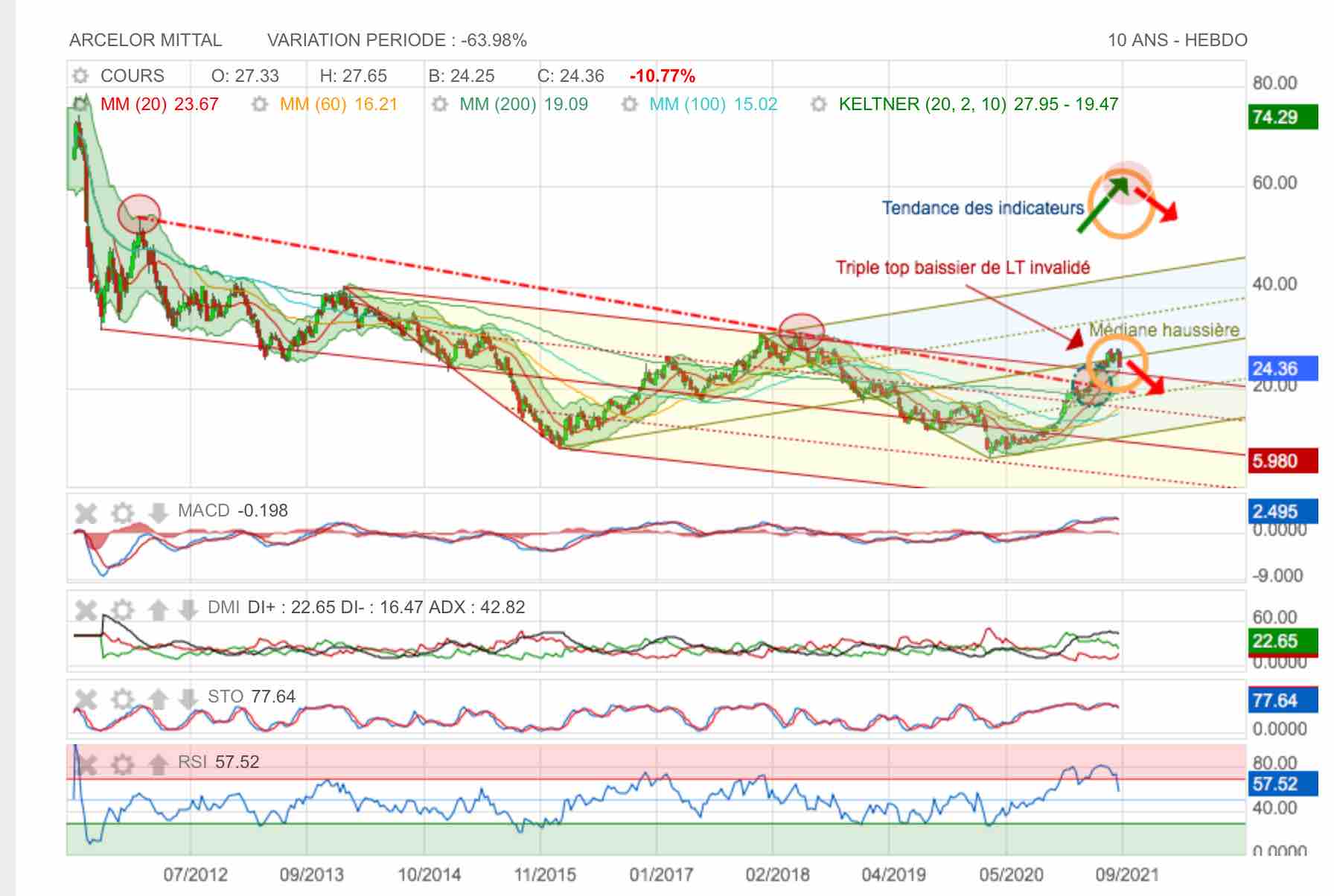Open DMI indicator settings gear
The width and height of the screenshot is (1334, 896).
[122, 609]
